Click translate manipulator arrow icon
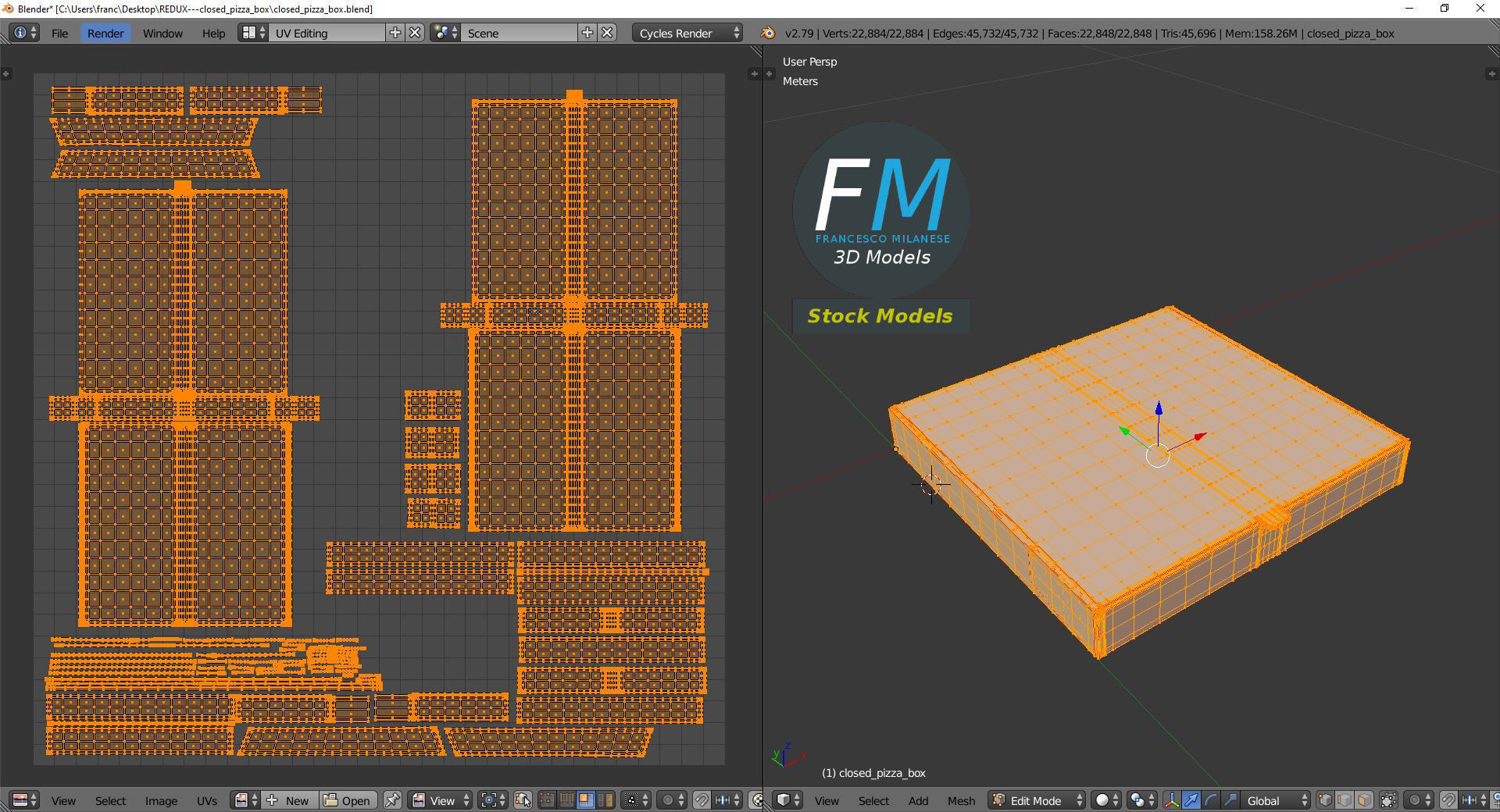Screen dimensions: 1500x812 click(1191, 800)
